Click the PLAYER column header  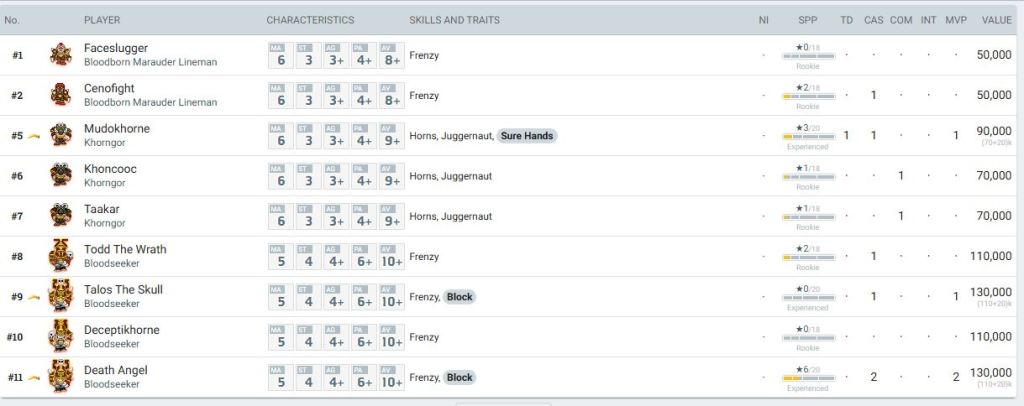pos(102,20)
